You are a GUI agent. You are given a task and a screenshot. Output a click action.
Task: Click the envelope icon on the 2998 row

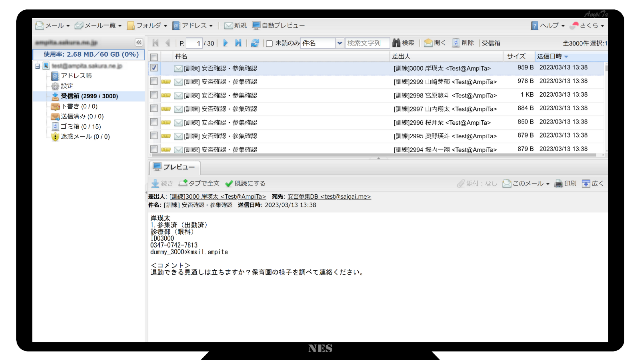(x=178, y=96)
